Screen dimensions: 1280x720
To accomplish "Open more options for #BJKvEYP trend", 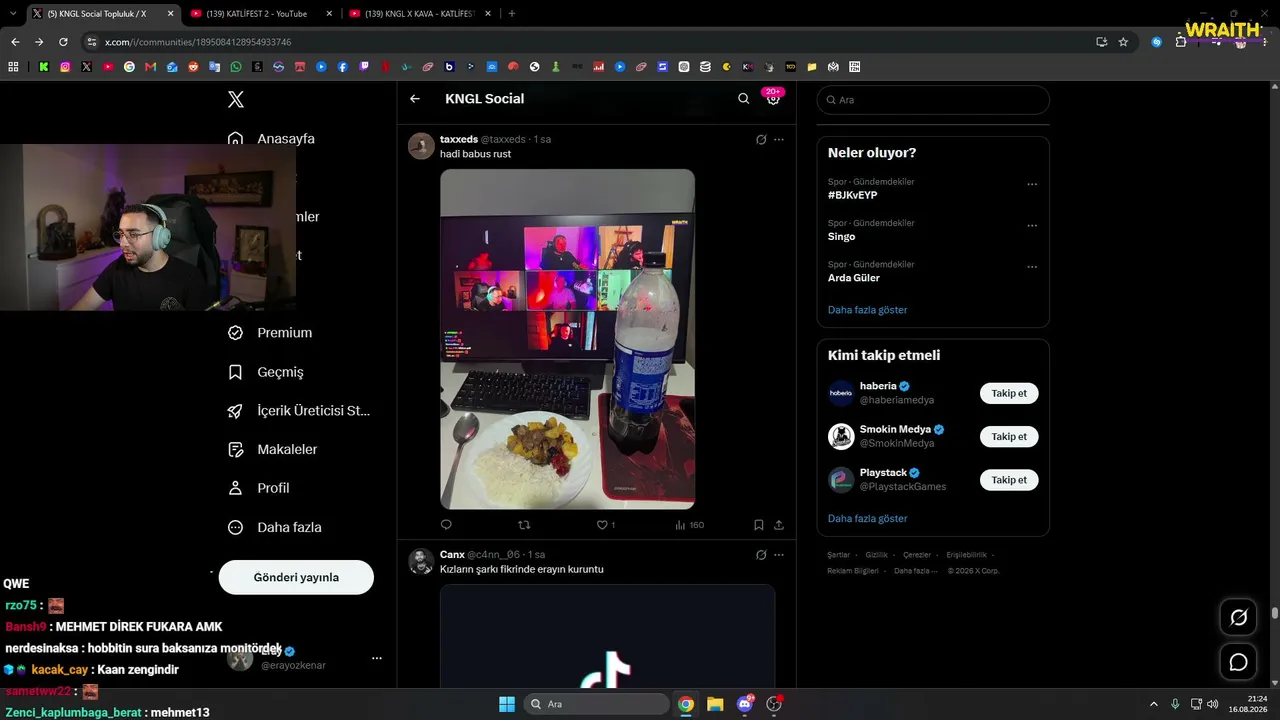I will coord(1032,185).
